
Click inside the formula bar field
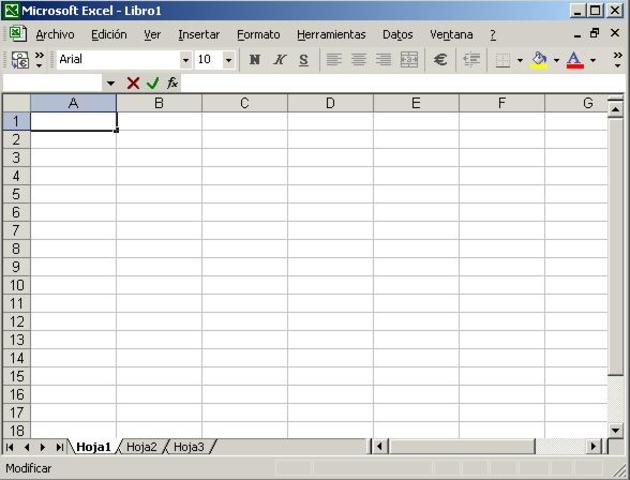(403, 83)
